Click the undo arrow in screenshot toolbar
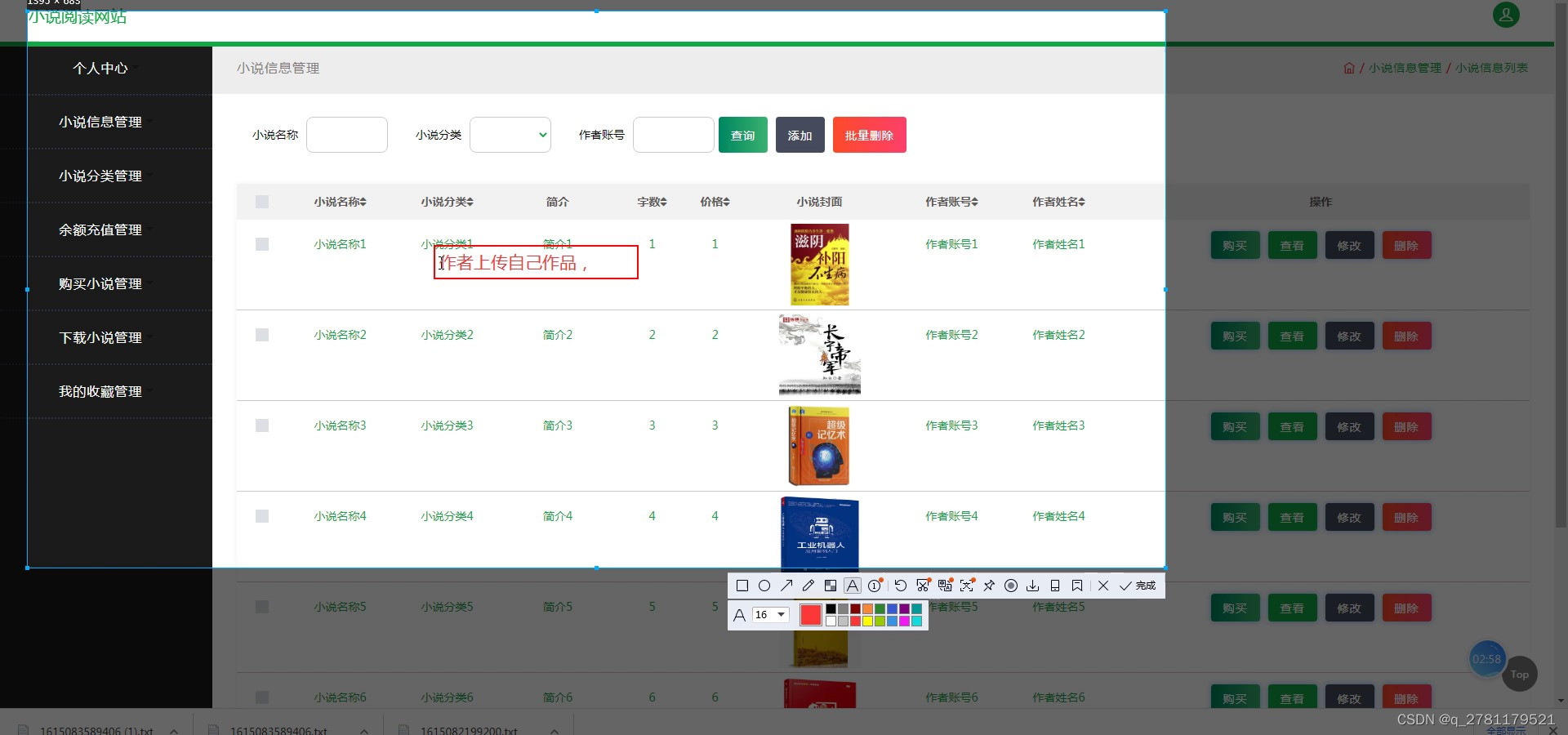 click(901, 586)
